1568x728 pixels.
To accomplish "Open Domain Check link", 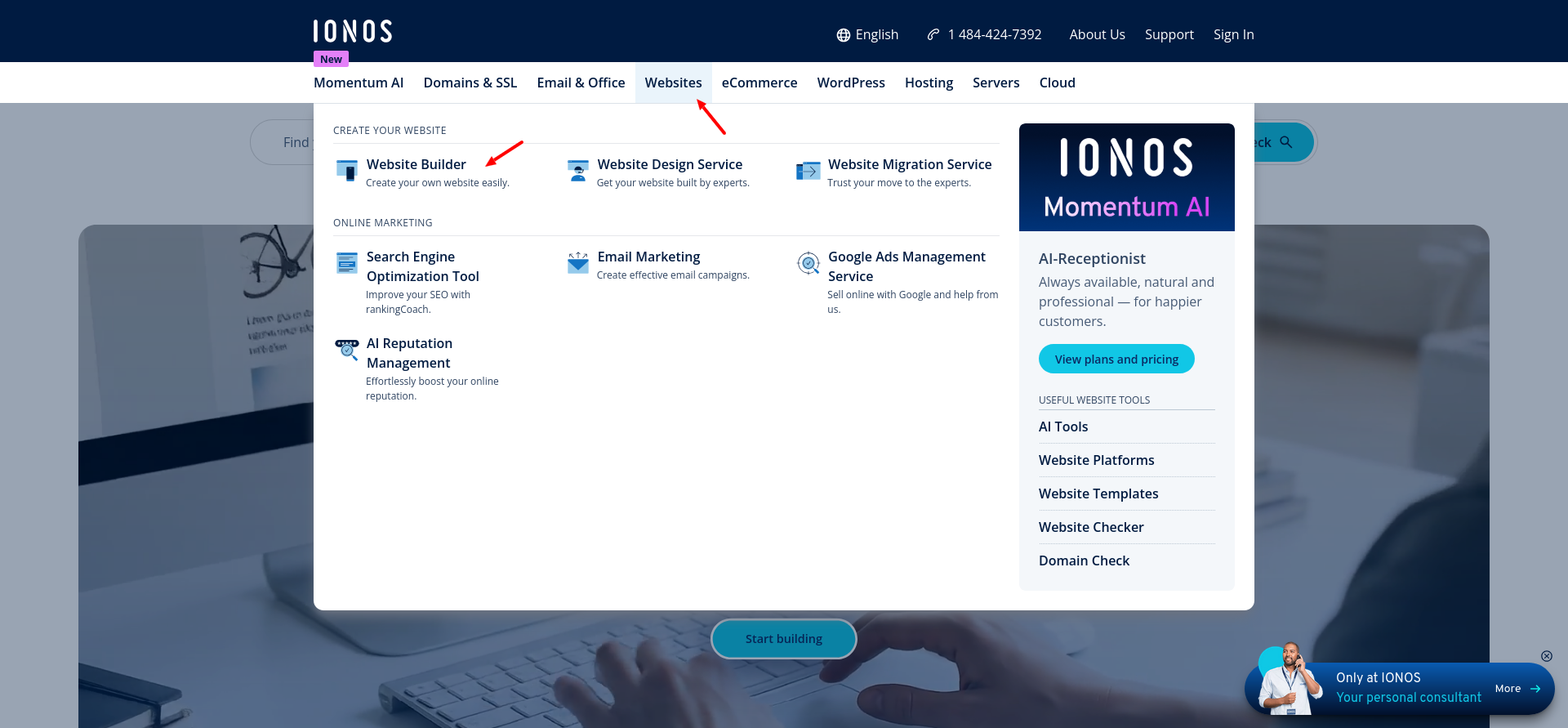I will (1084, 561).
